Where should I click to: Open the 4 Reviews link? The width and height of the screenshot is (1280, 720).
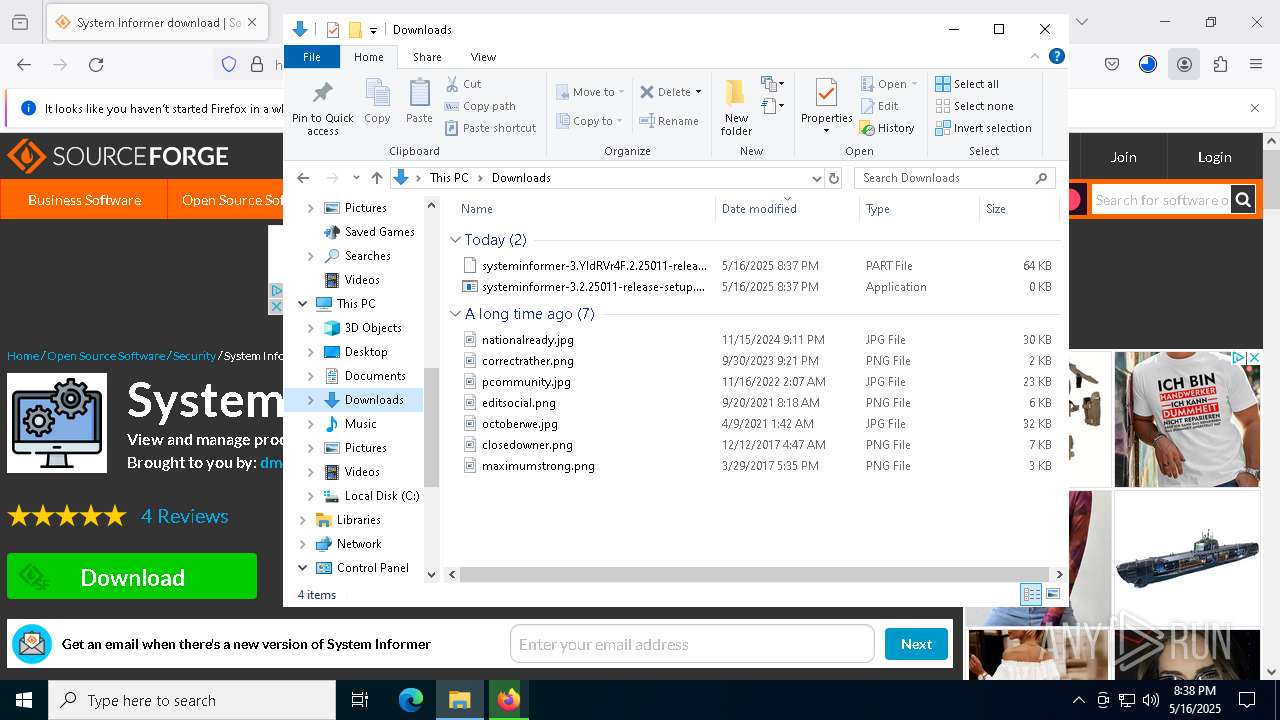tap(184, 516)
